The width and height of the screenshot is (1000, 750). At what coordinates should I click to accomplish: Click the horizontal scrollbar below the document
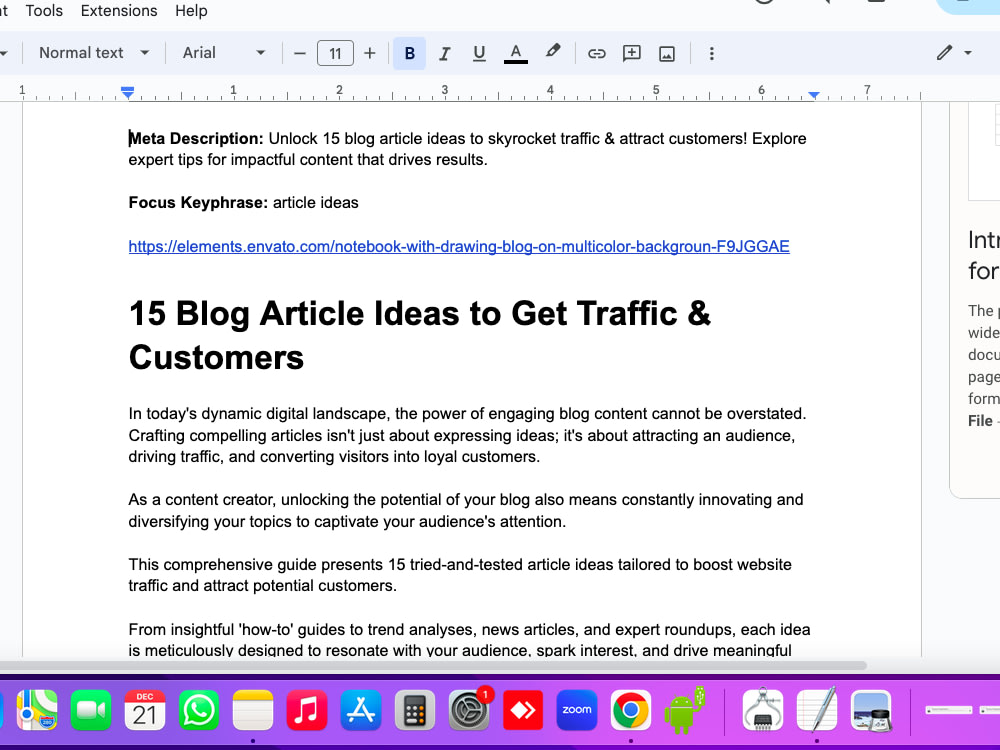[x=434, y=665]
